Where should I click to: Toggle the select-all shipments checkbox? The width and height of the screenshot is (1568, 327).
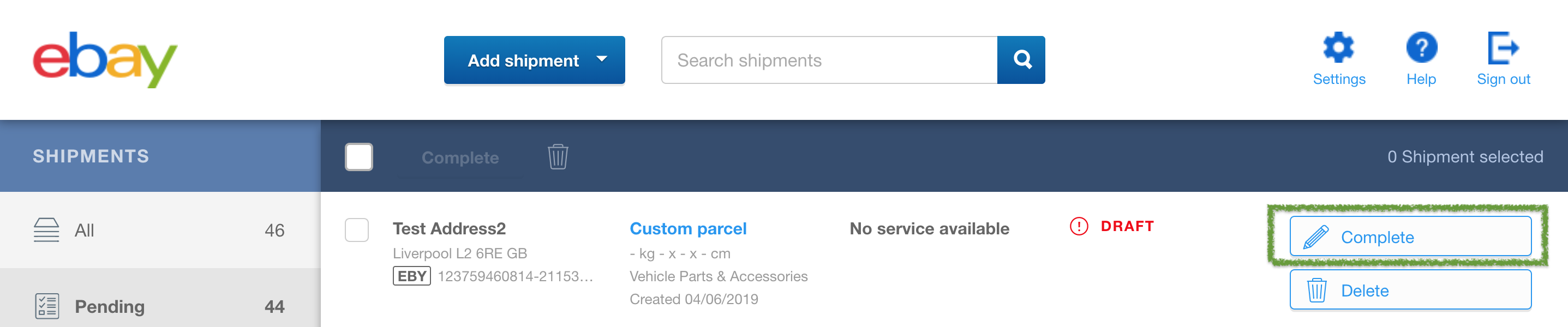358,157
